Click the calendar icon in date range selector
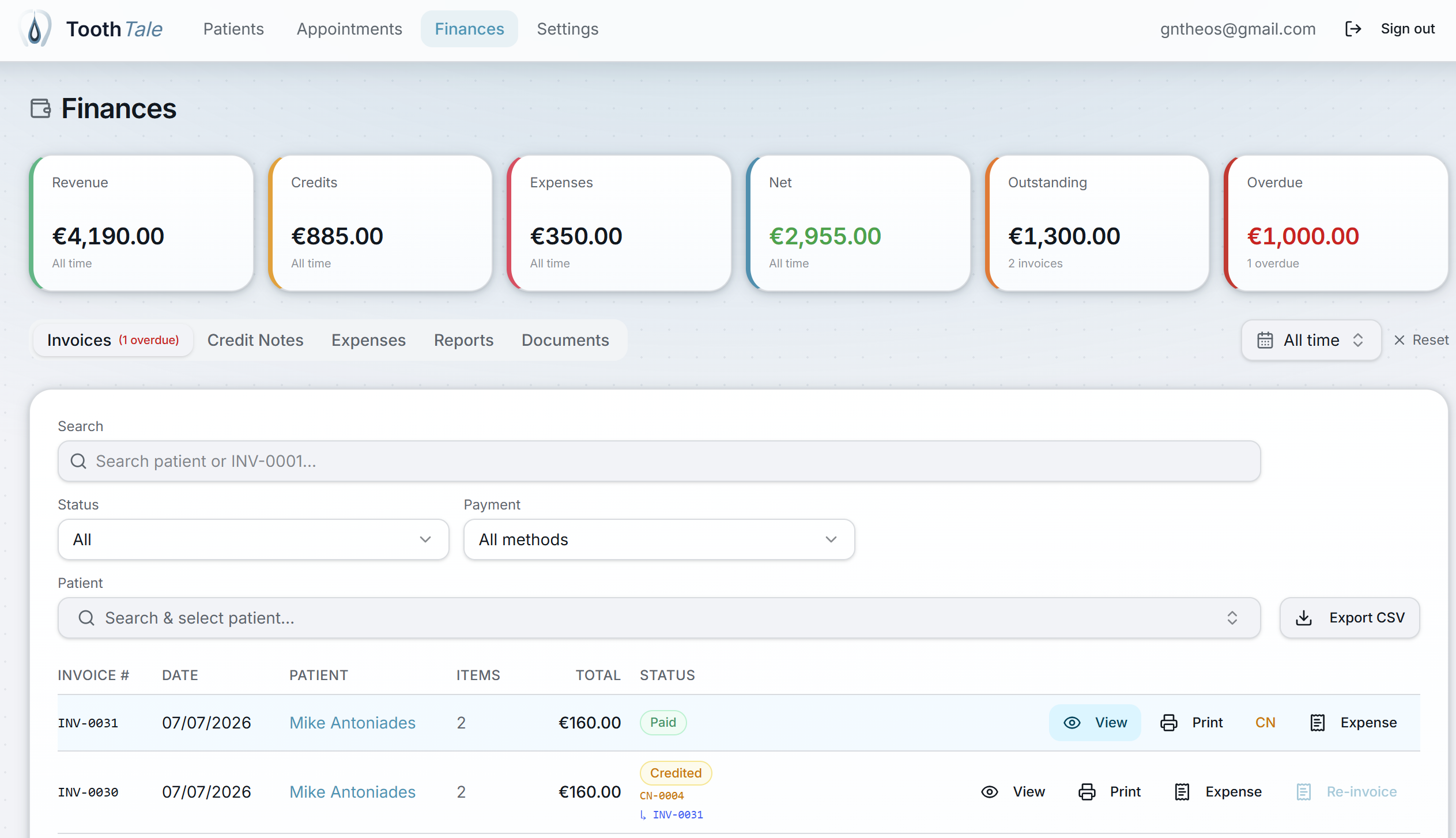 coord(1265,340)
